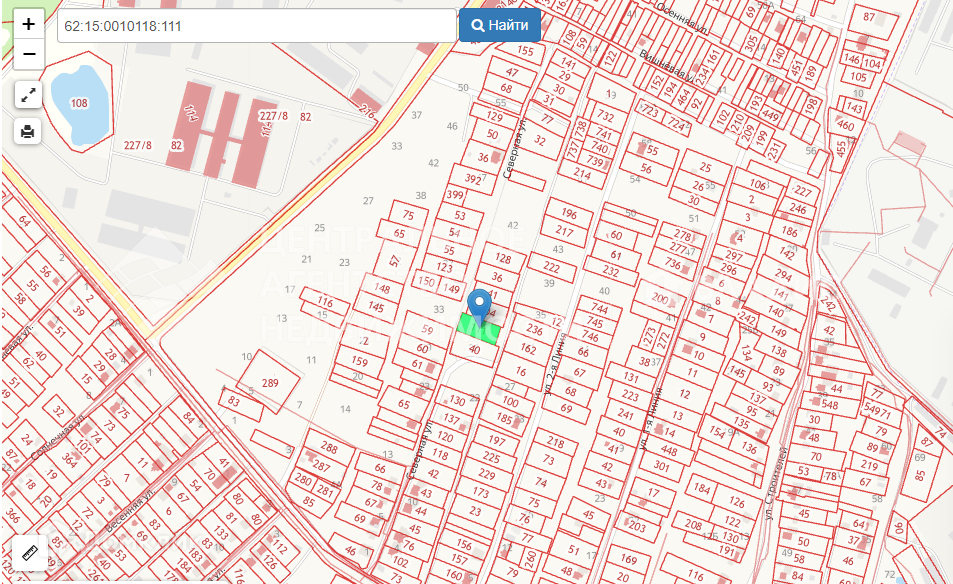The image size is (953, 584).
Task: Select parcel labeled 145 near parcel 148
Action: pyautogui.click(x=376, y=307)
